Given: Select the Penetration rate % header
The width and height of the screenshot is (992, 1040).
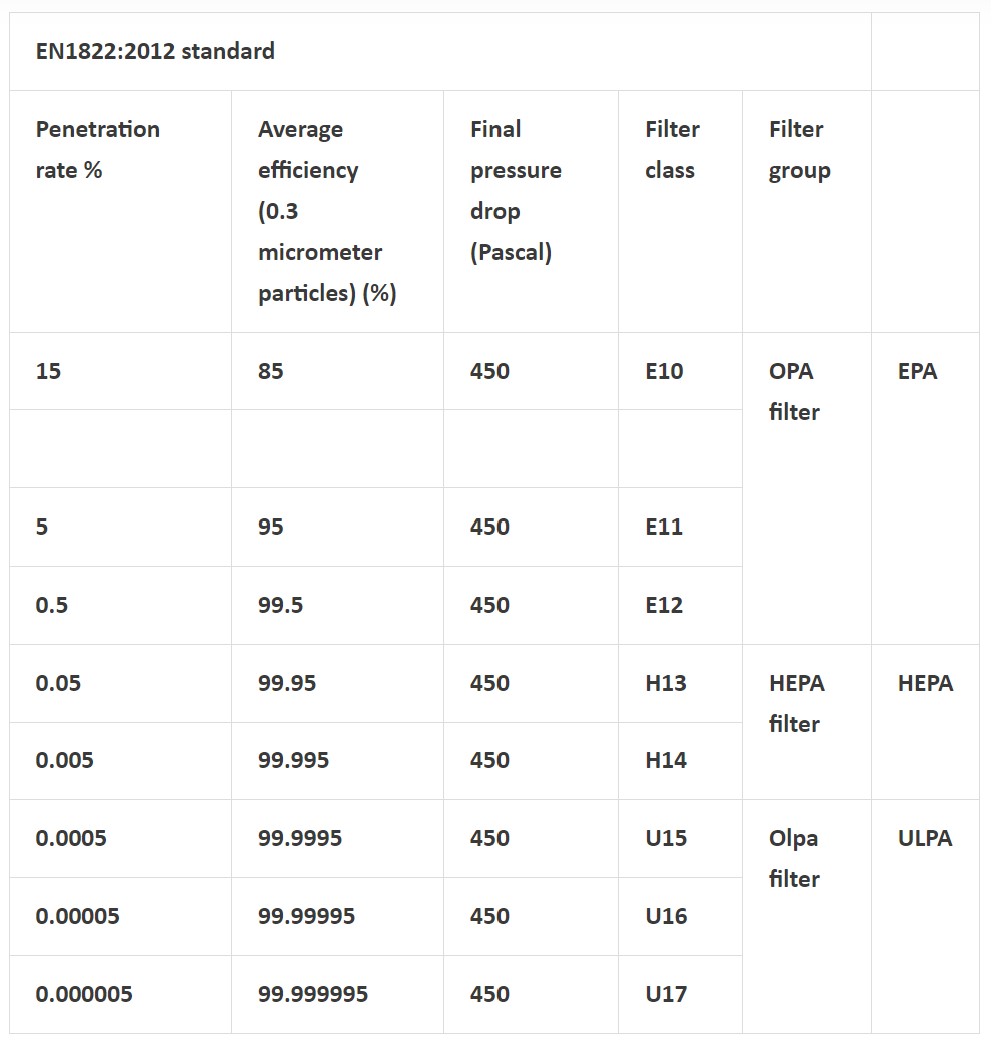Looking at the screenshot, I should 98,150.
